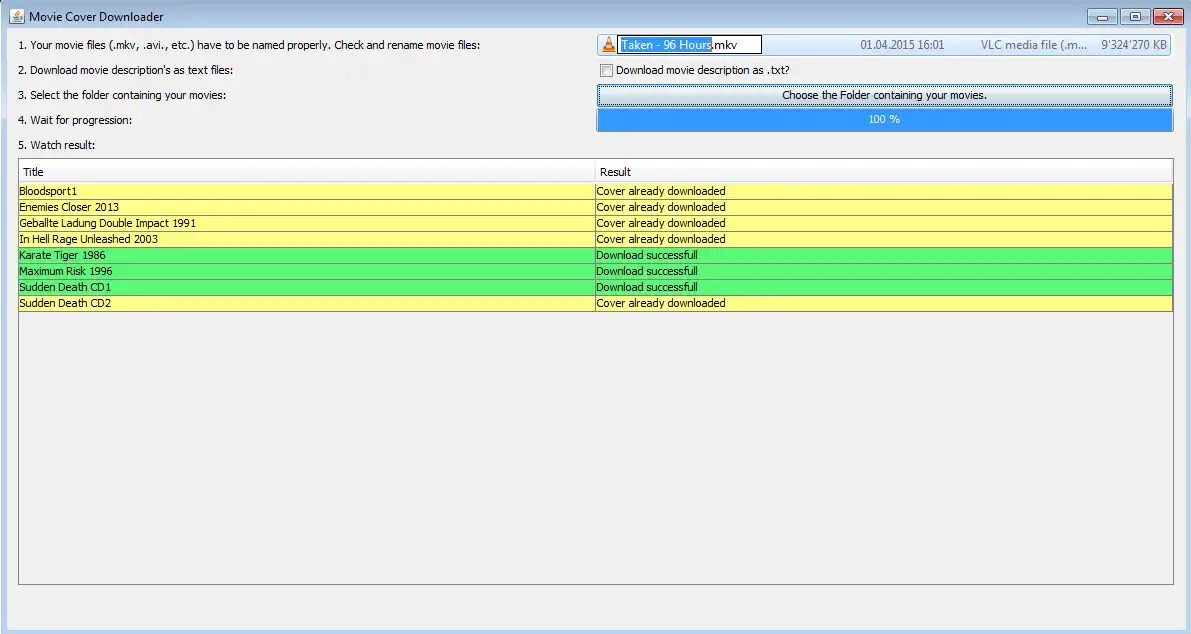
Task: Select Enemies Closer 2013 title cell
Action: pyautogui.click(x=307, y=207)
